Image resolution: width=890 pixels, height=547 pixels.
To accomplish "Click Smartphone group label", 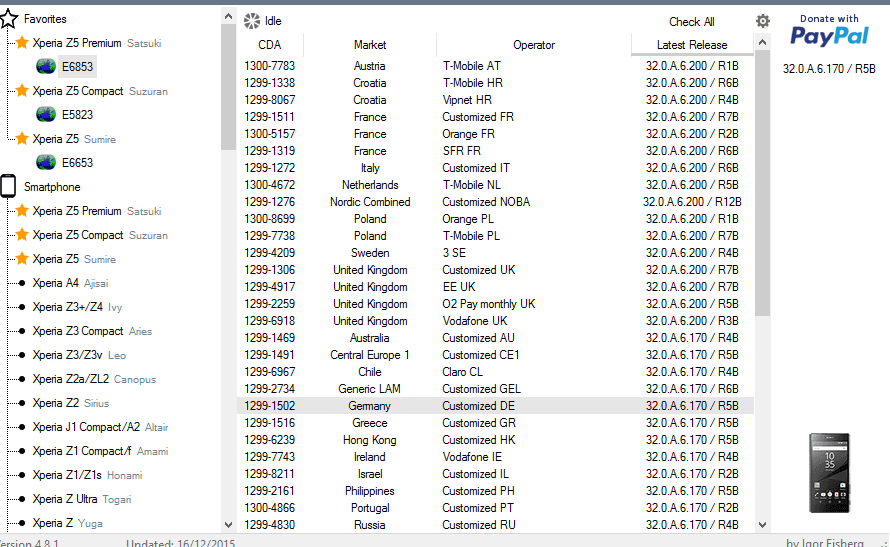I will pos(52,187).
